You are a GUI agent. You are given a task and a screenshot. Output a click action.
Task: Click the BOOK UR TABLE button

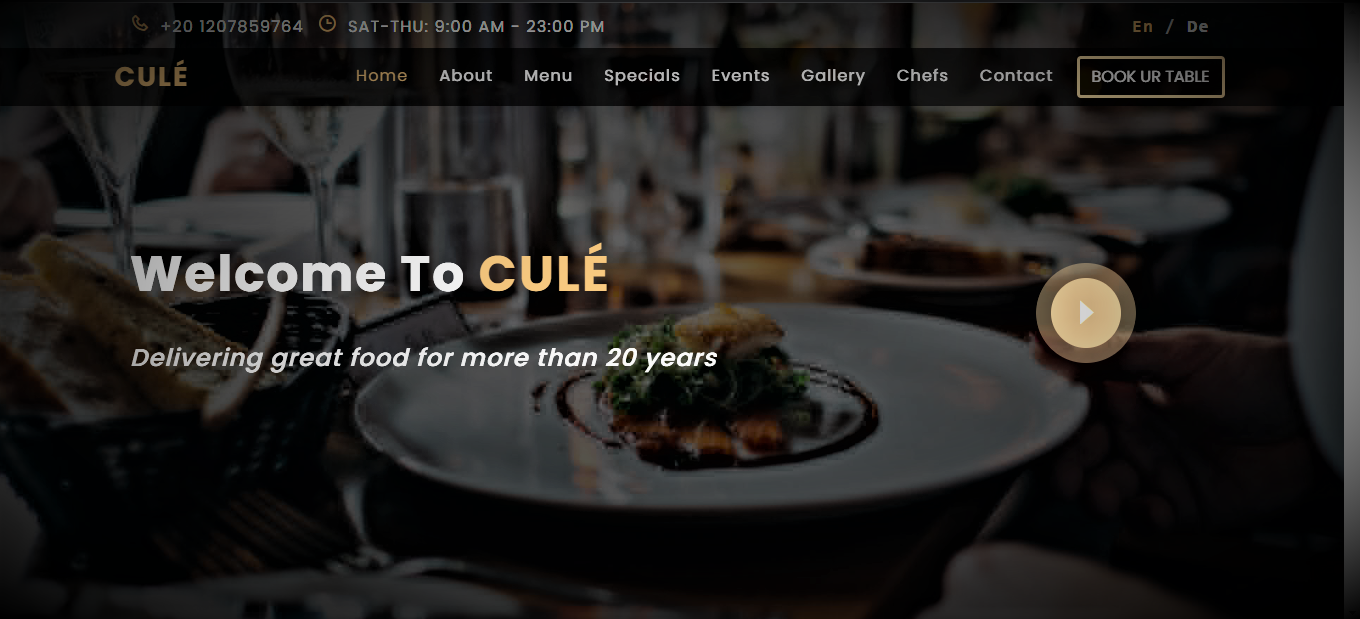[x=1150, y=77]
